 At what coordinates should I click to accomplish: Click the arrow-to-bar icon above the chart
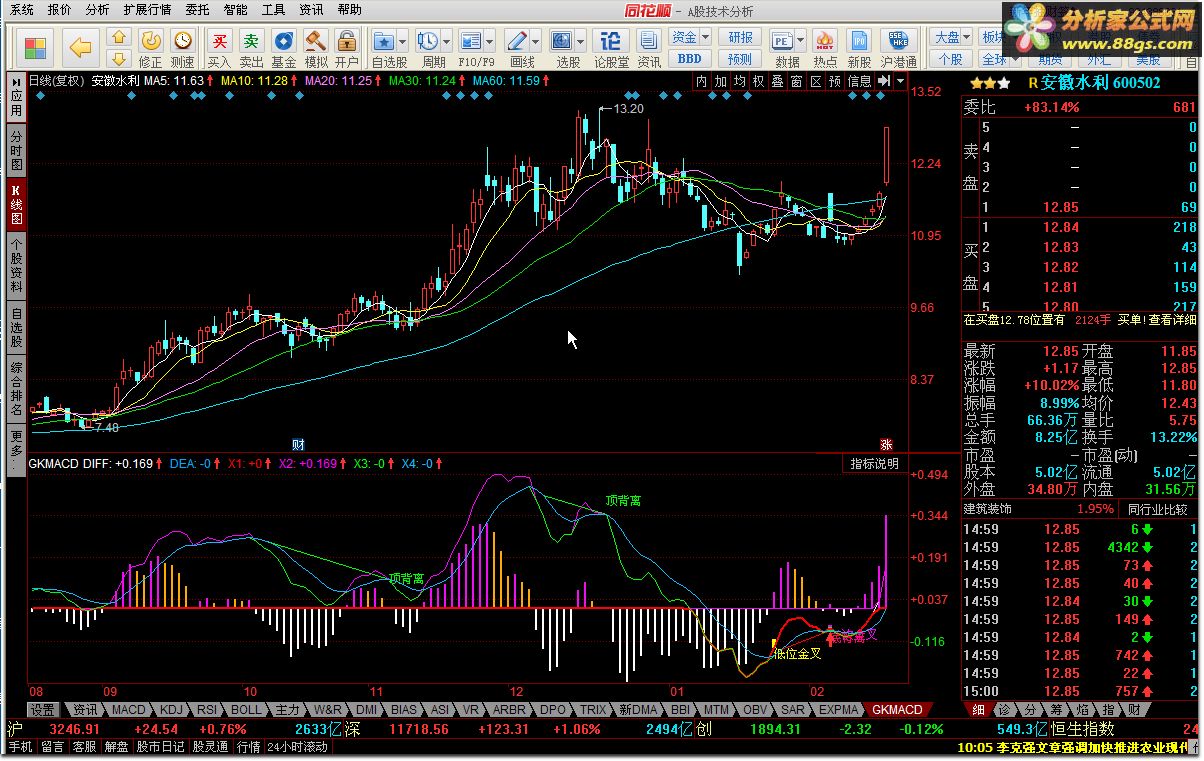point(883,81)
